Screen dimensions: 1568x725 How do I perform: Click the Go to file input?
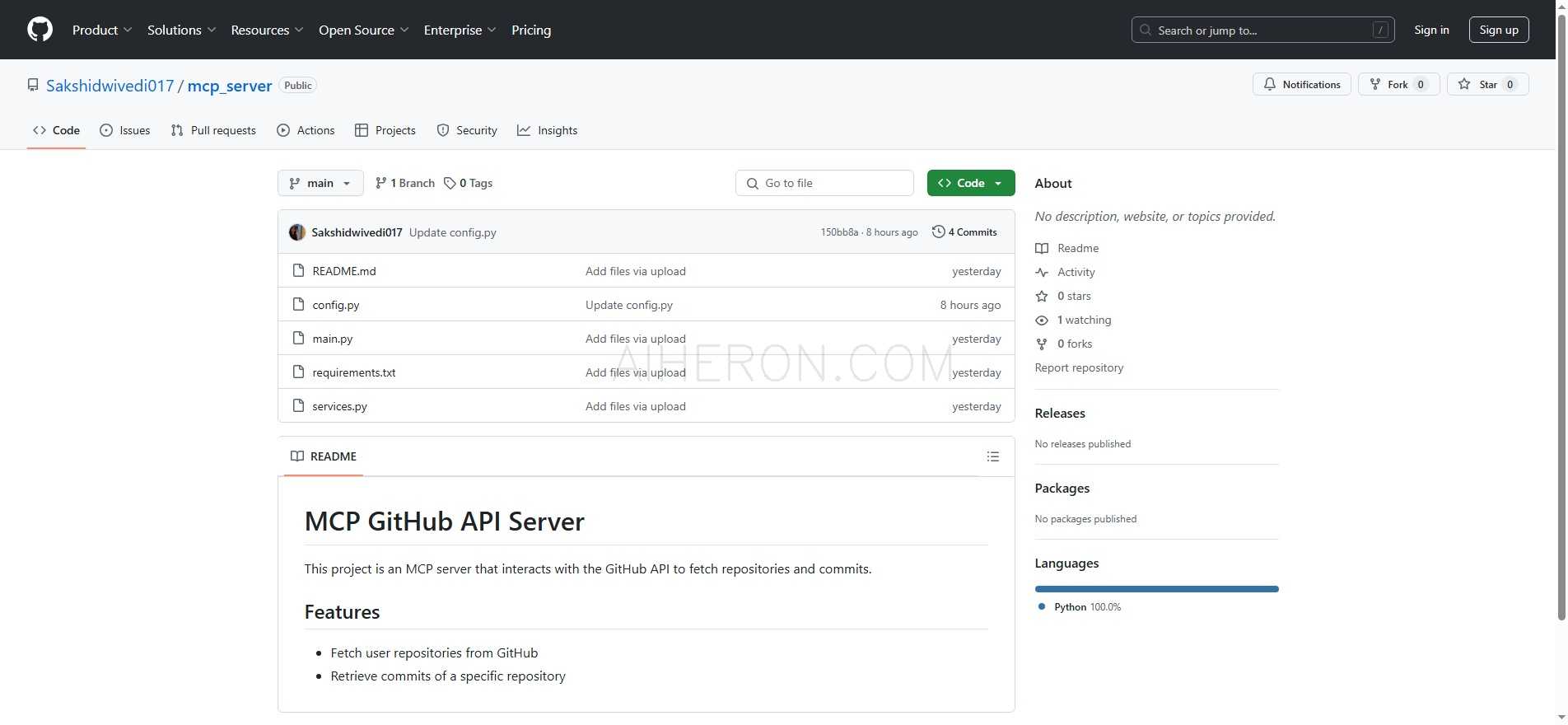click(824, 183)
